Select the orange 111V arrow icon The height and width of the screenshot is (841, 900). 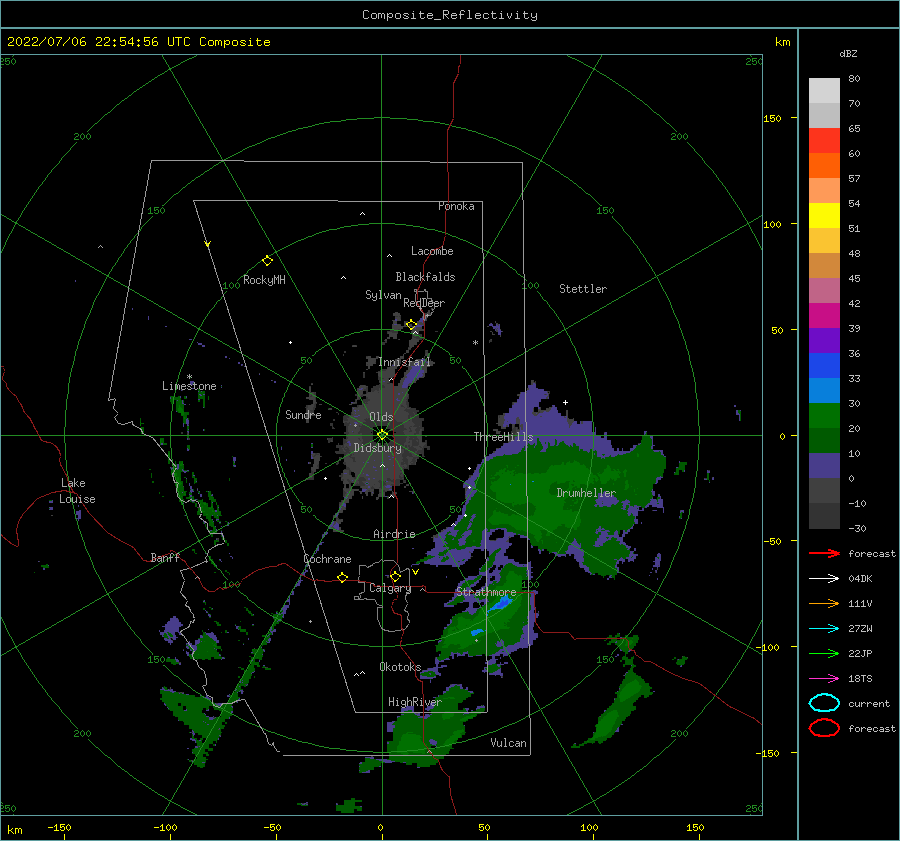(x=824, y=603)
